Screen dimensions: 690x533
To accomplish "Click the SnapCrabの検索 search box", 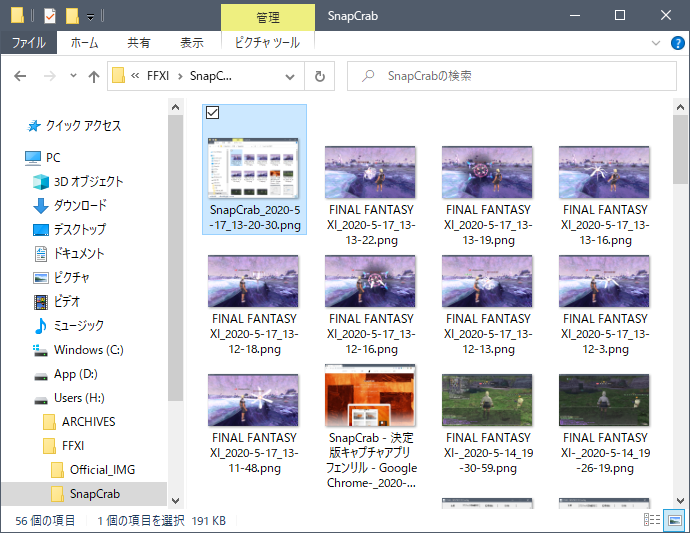I will coord(511,76).
